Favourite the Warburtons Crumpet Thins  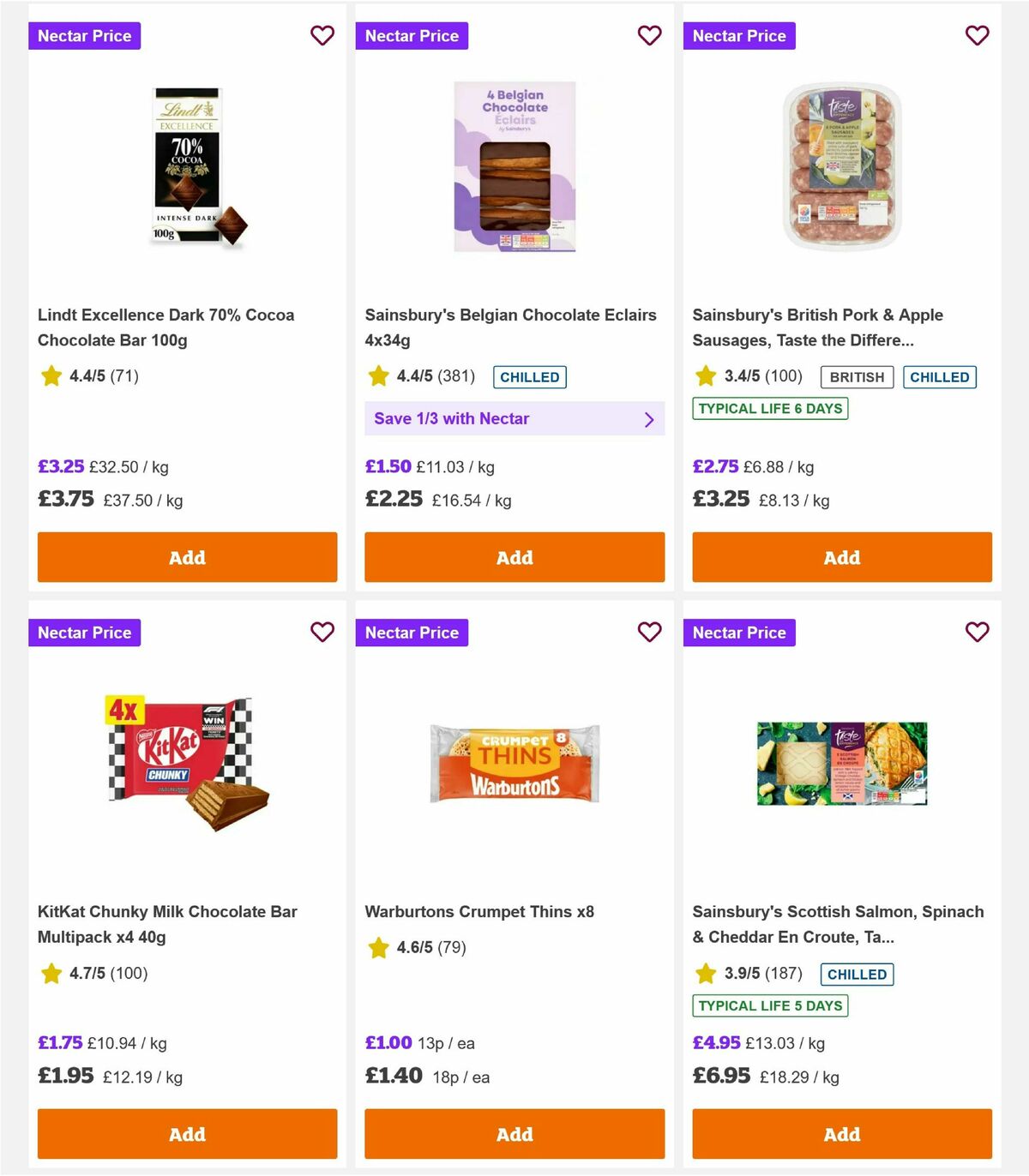(x=650, y=633)
